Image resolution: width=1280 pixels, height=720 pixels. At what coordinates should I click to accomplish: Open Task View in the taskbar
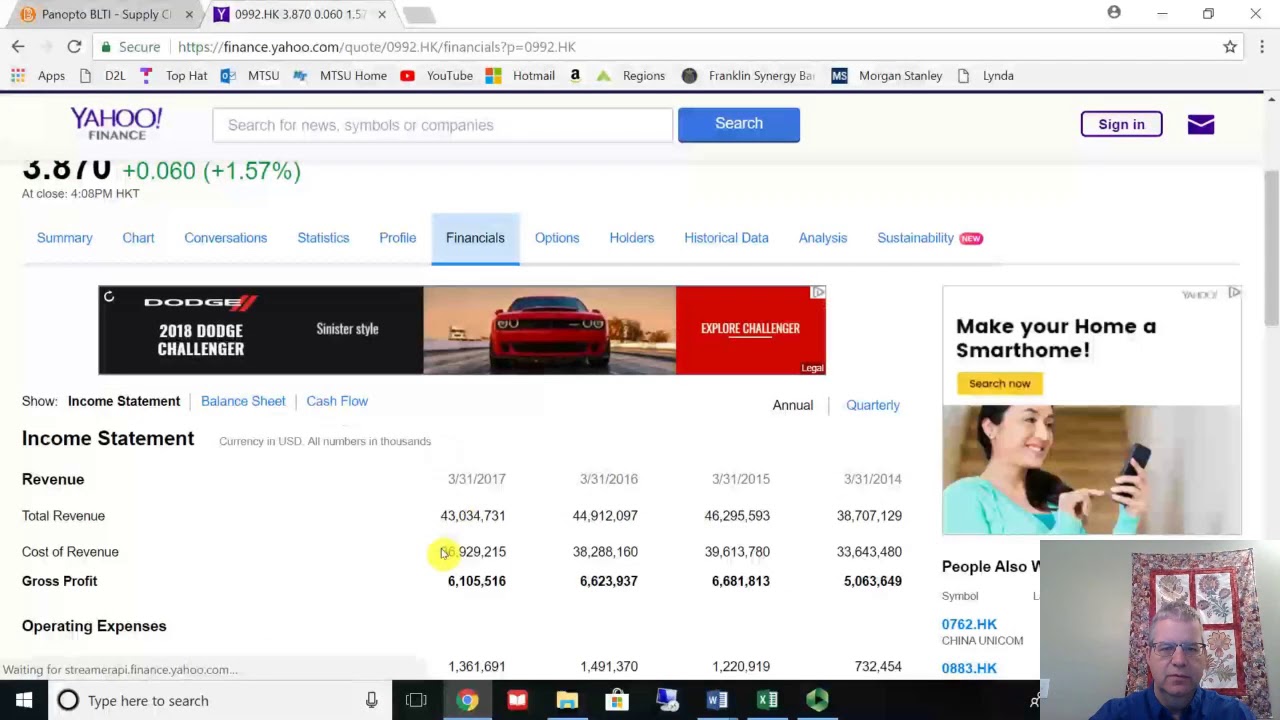pyautogui.click(x=416, y=700)
